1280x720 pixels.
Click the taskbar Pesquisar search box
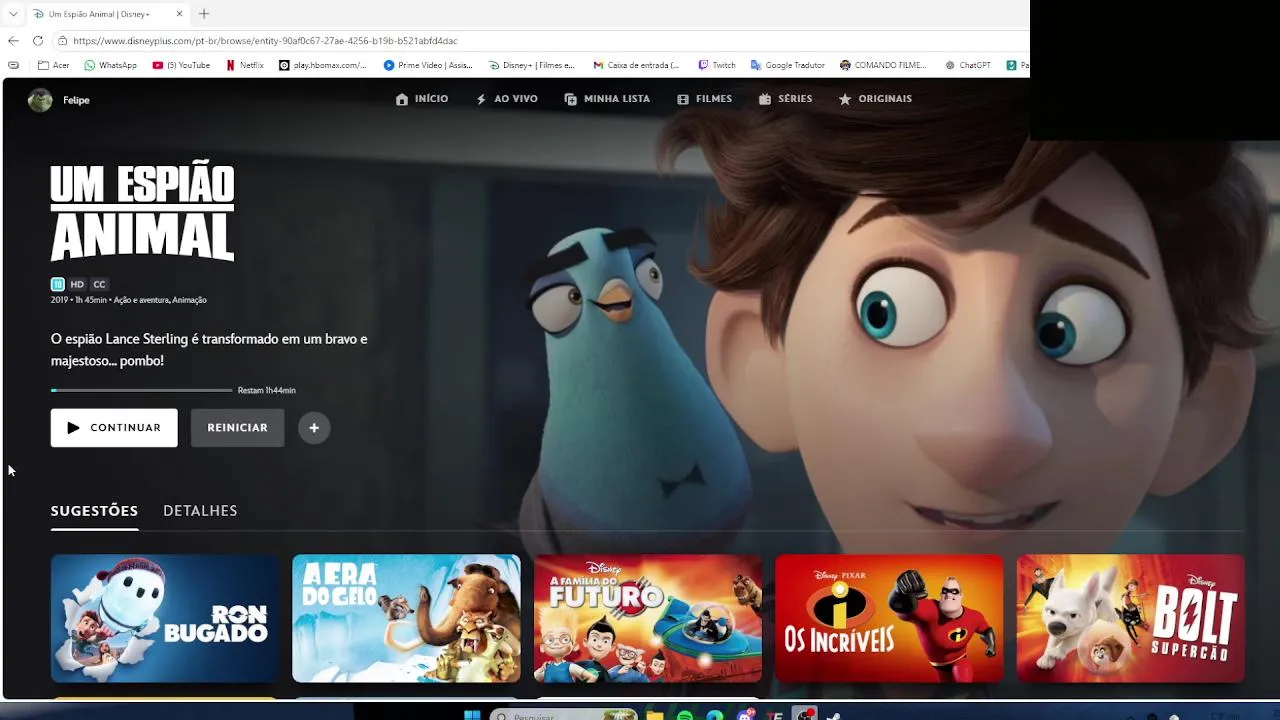[x=564, y=716]
